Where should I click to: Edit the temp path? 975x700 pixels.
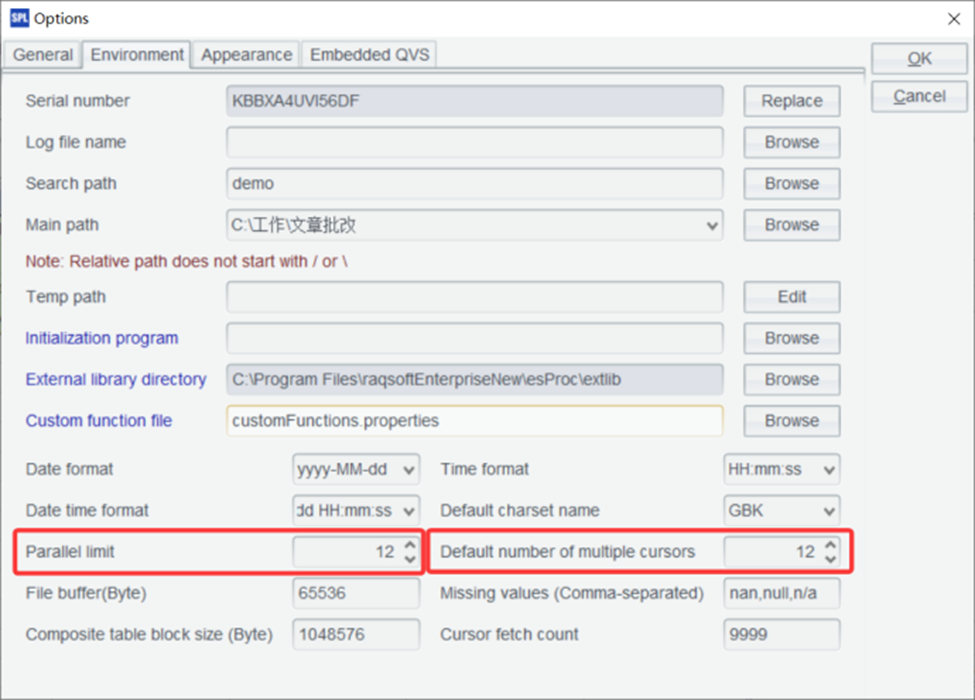pos(791,296)
